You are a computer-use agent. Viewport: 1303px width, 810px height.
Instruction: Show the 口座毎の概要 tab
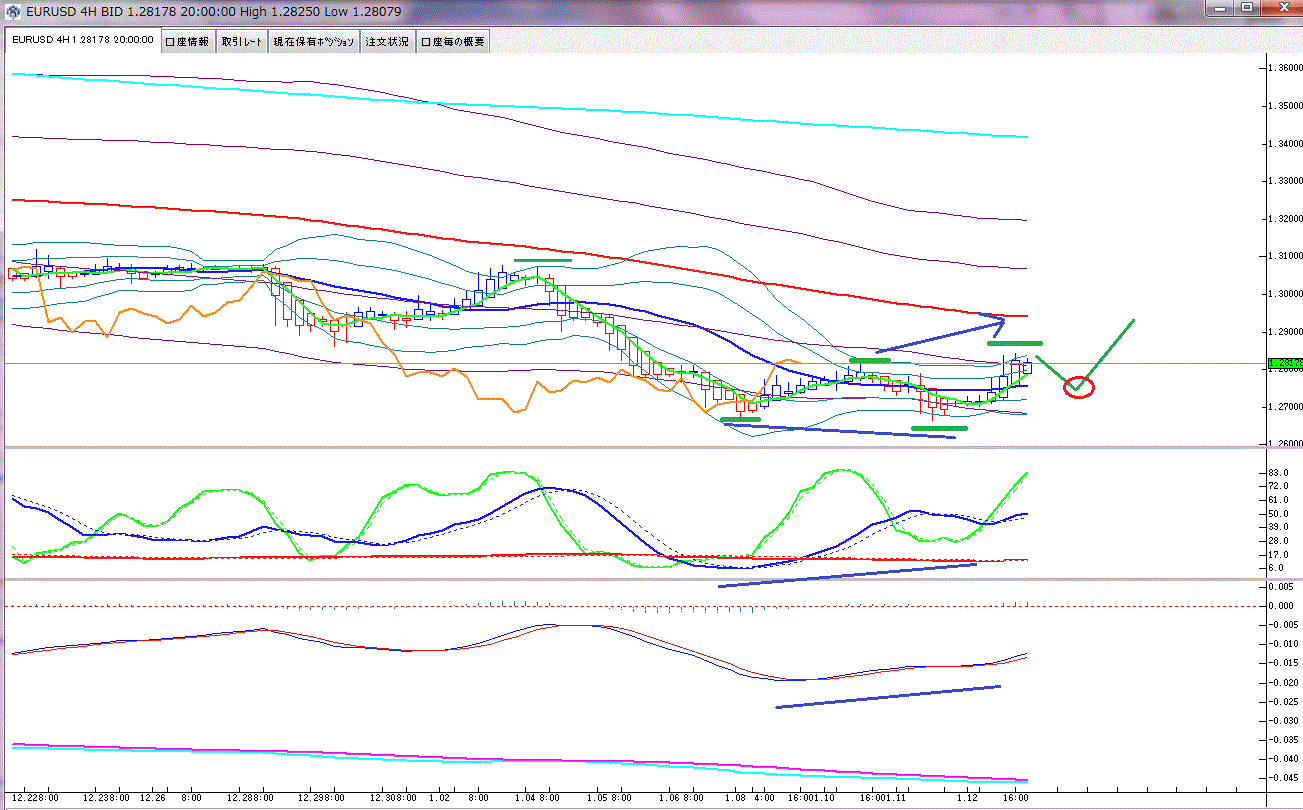tap(452, 42)
